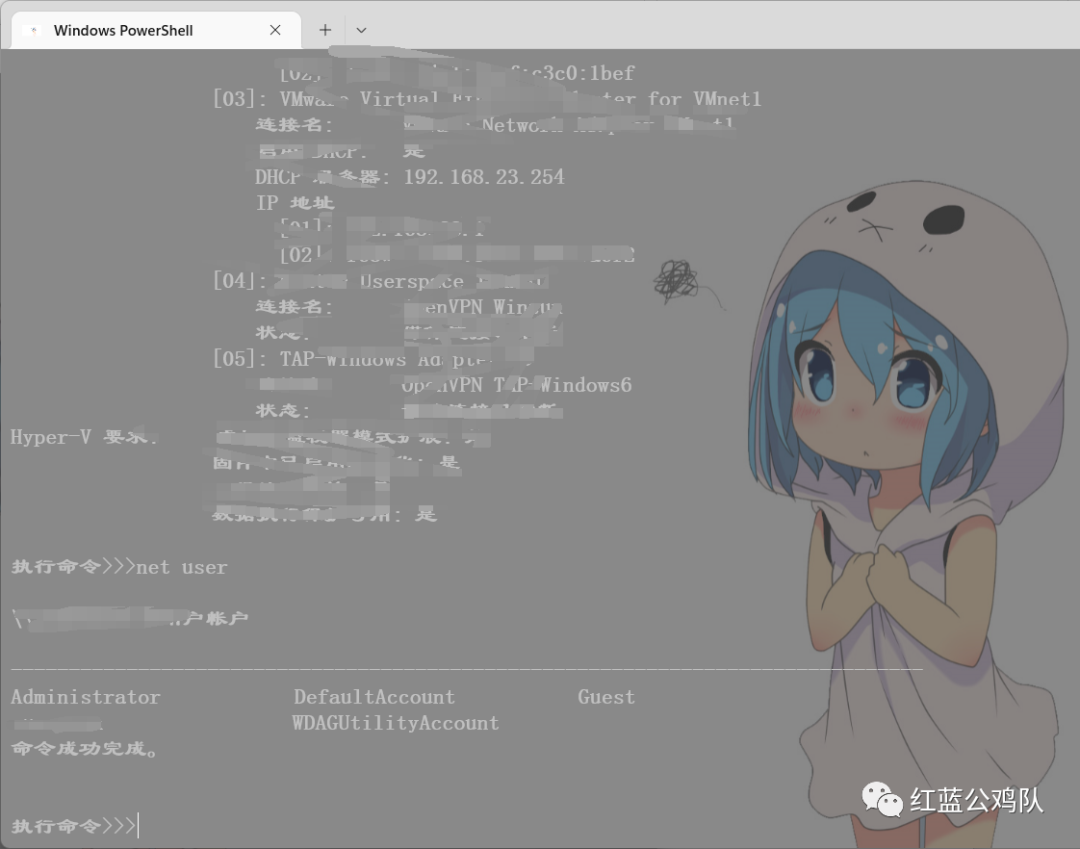Click the 'IP 地址' label
1080x849 pixels.
pos(295,203)
